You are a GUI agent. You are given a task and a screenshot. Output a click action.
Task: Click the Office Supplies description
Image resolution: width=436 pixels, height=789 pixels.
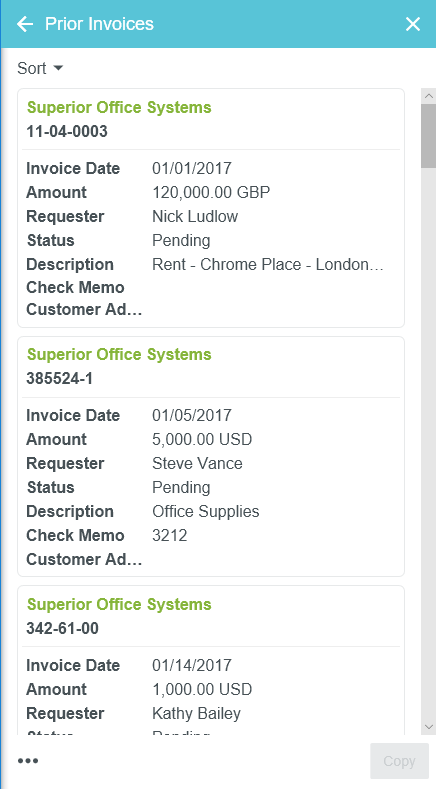[x=205, y=511]
